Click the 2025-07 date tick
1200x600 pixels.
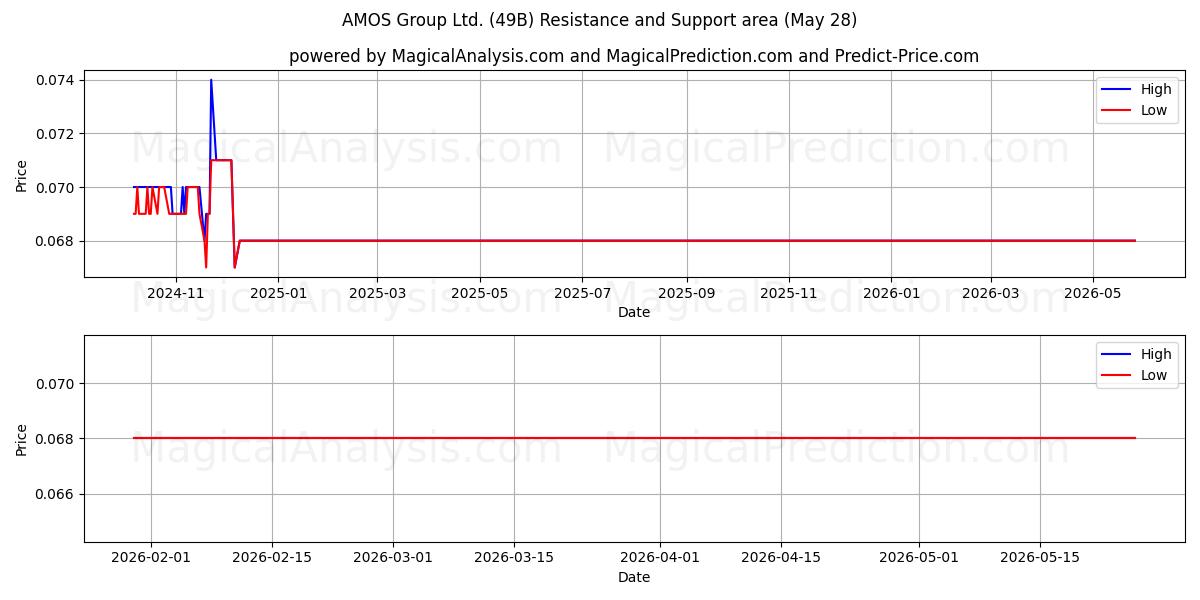582,293
